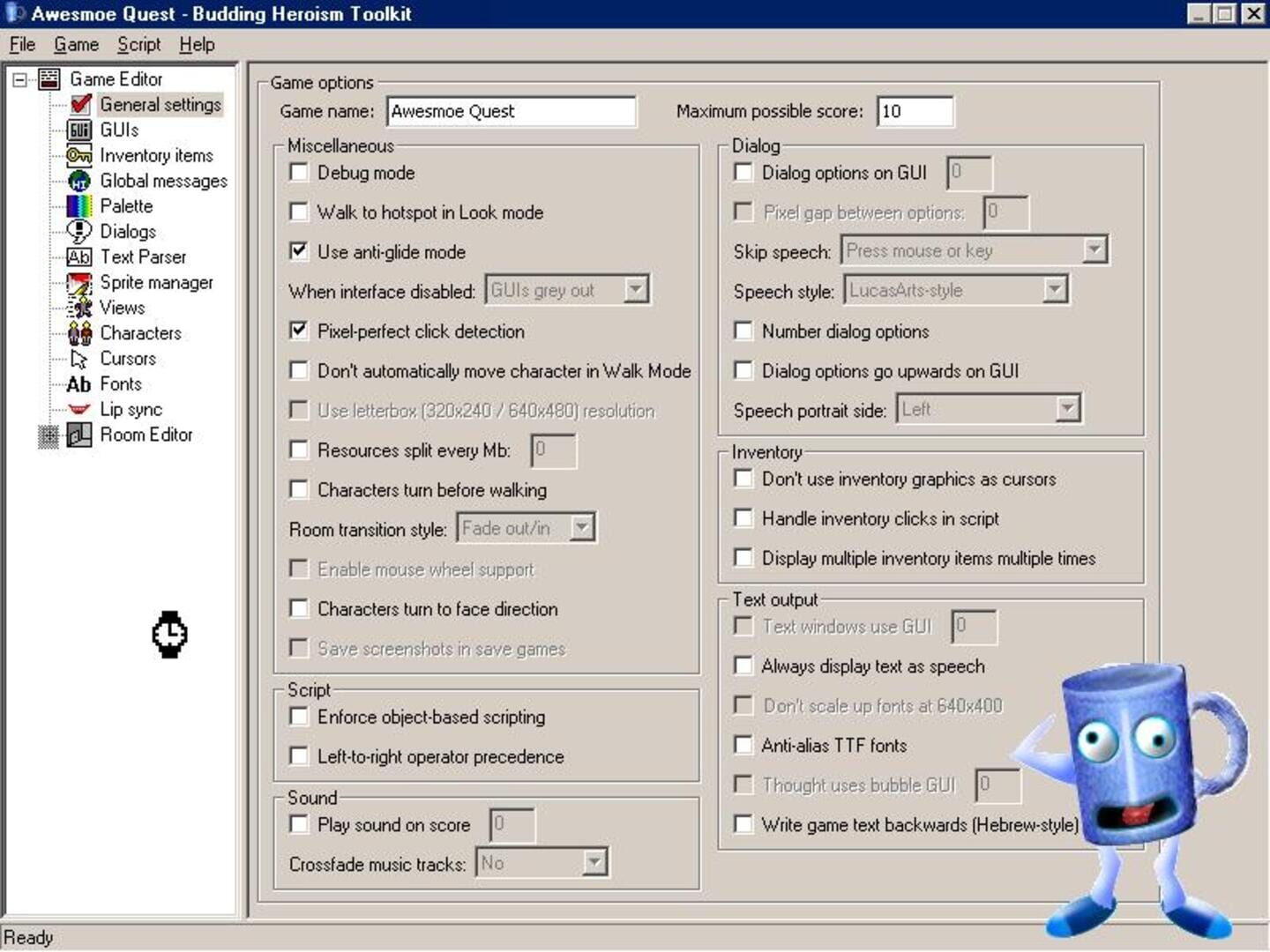Viewport: 1270px width, 952px height.
Task: Enable Anti-alias TTF fonts
Action: point(743,745)
